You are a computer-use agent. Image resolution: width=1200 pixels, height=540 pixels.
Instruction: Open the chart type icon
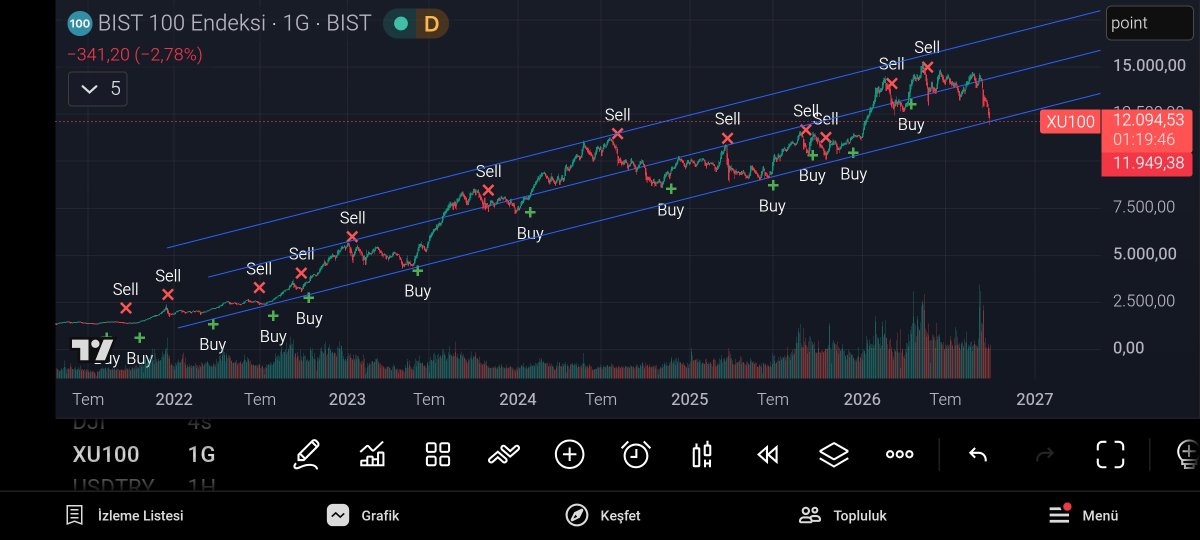click(372, 455)
